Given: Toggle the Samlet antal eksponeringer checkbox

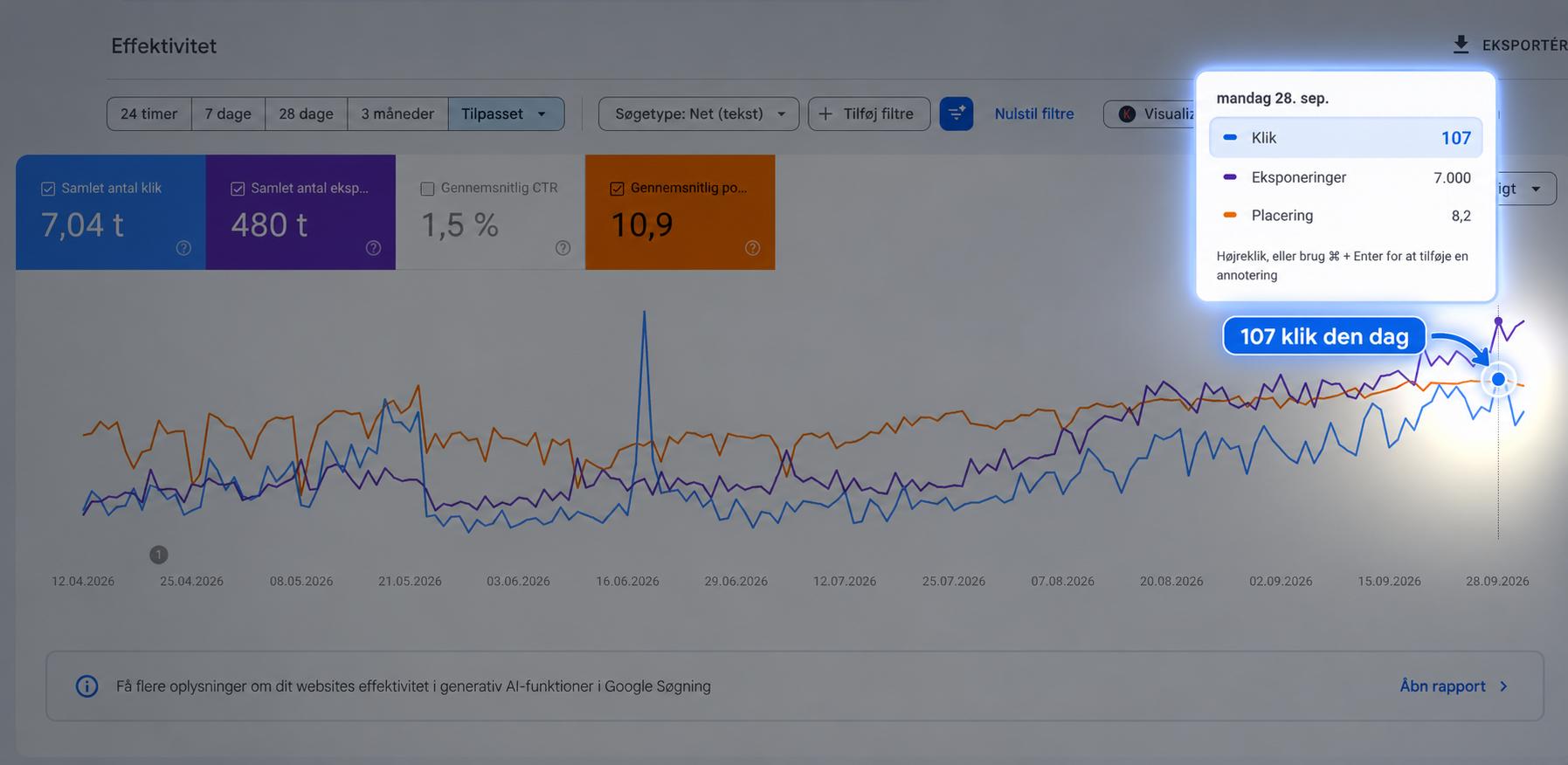Looking at the screenshot, I should click(x=238, y=189).
